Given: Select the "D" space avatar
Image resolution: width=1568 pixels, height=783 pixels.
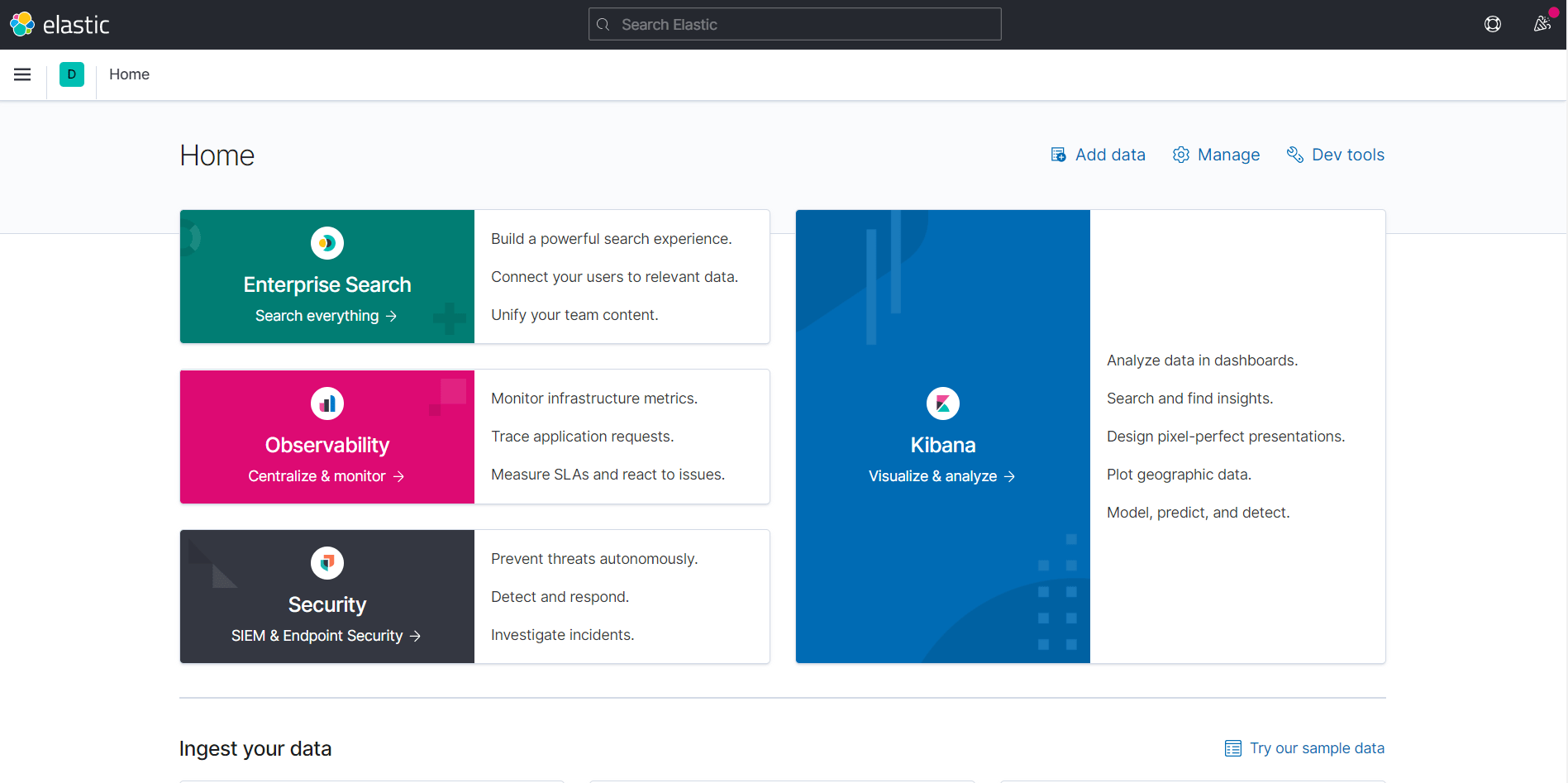Looking at the screenshot, I should pos(72,74).
